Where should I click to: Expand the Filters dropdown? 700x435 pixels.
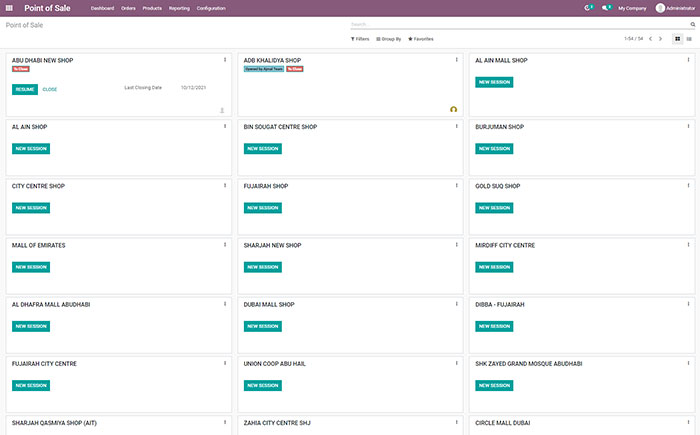pyautogui.click(x=360, y=39)
